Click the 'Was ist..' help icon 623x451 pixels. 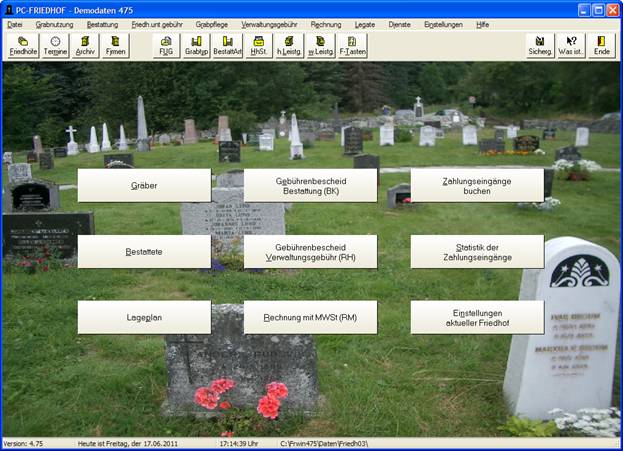tap(572, 46)
